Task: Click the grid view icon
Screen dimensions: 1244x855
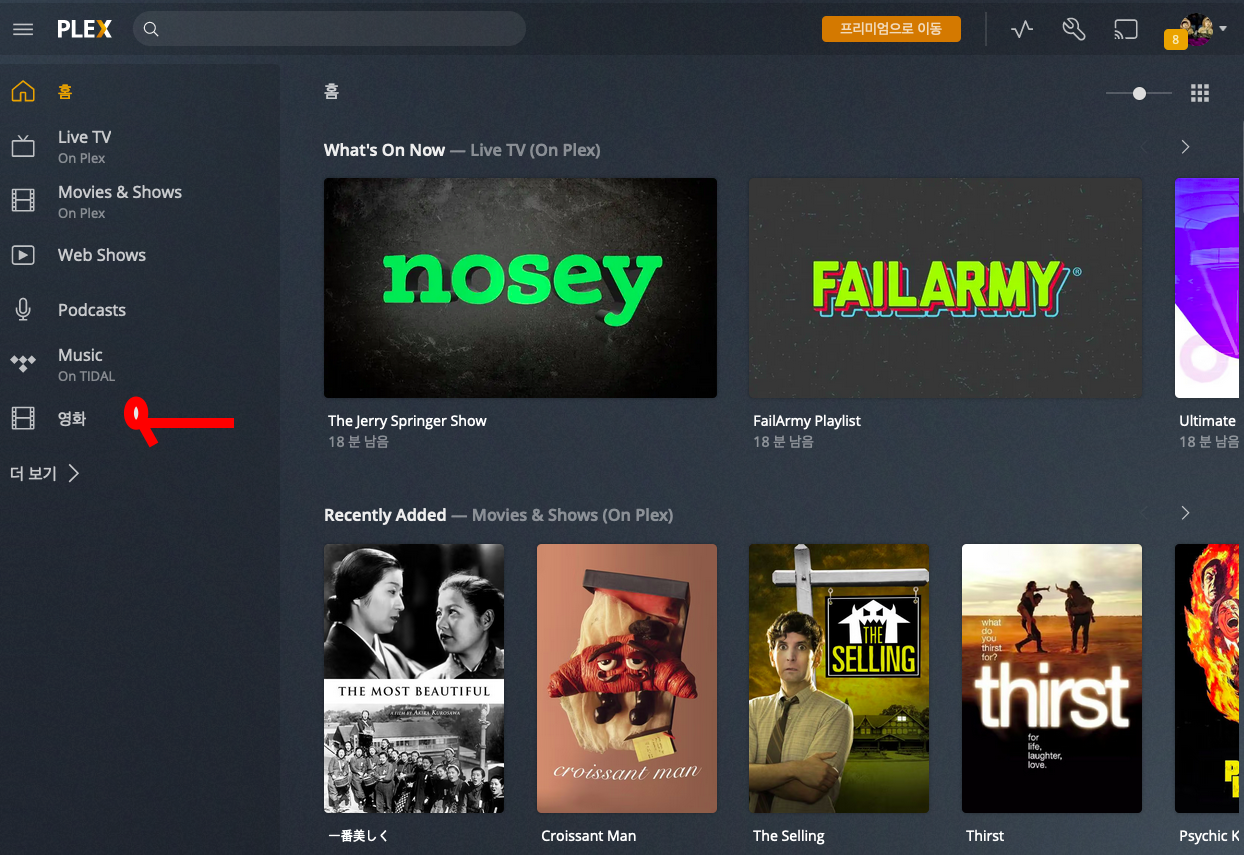Action: pos(1200,93)
